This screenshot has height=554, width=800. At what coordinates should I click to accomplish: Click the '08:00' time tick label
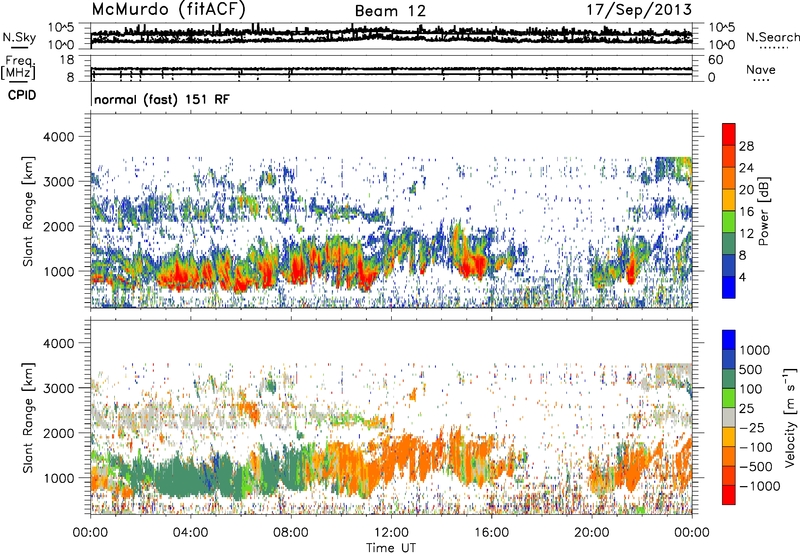pyautogui.click(x=291, y=533)
